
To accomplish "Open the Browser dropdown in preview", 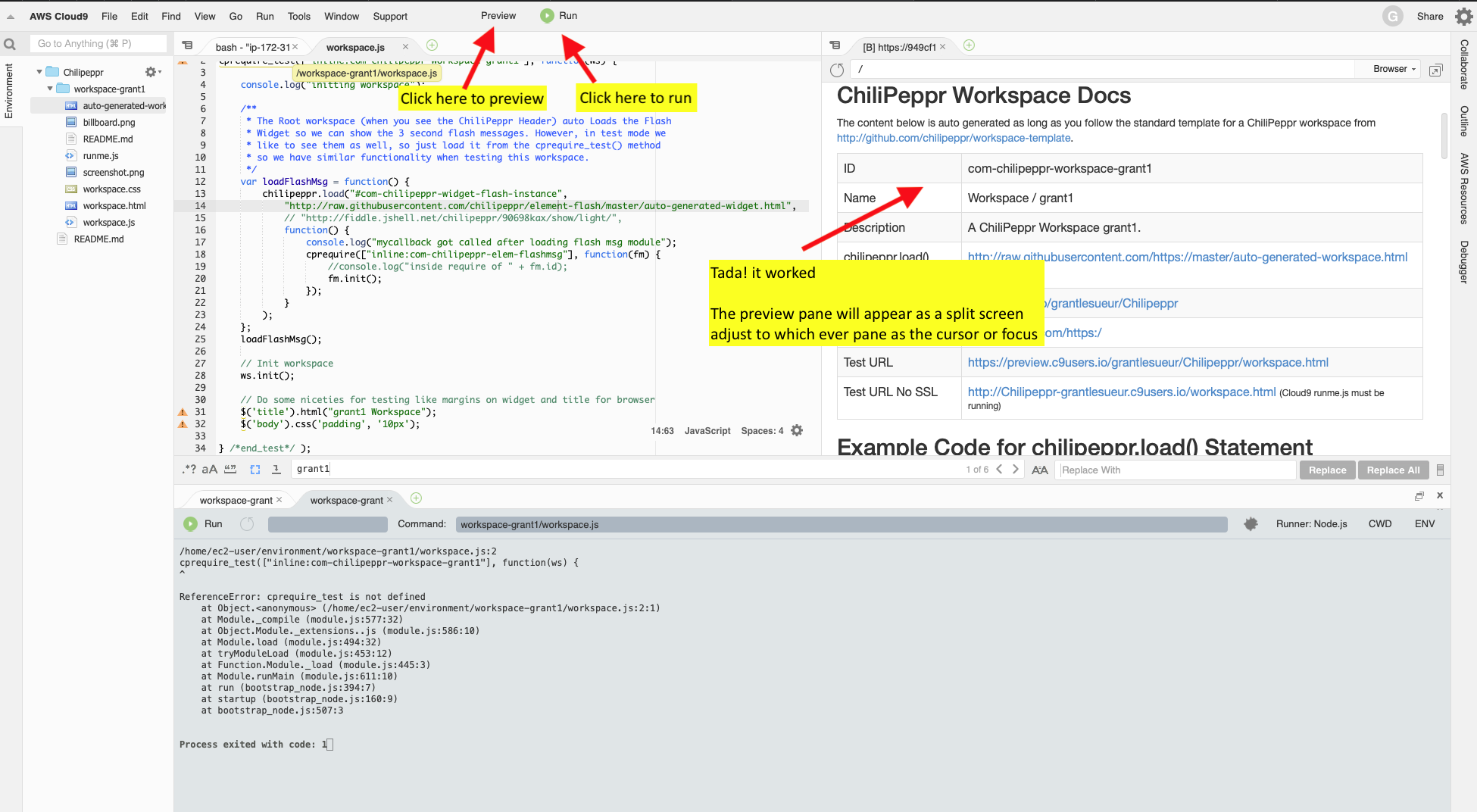I will point(1394,69).
